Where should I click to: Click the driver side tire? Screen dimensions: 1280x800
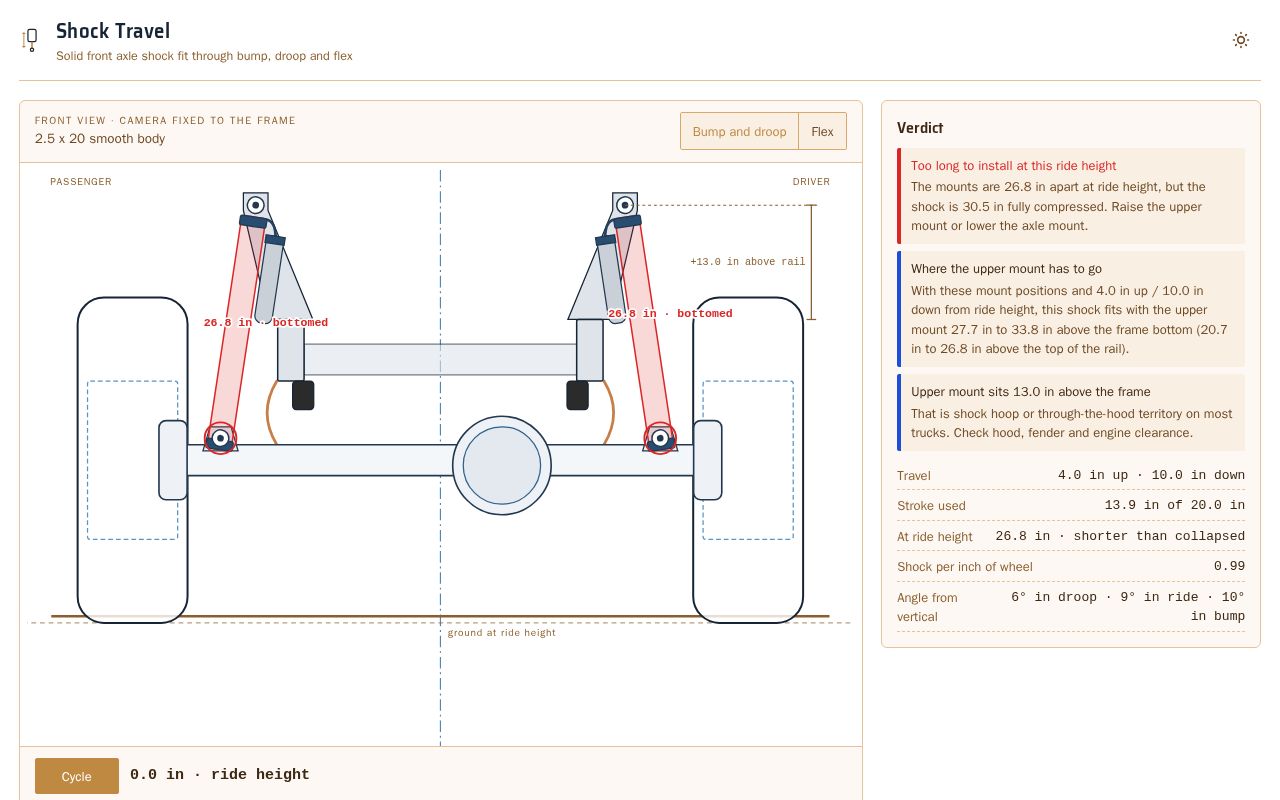coord(748,460)
